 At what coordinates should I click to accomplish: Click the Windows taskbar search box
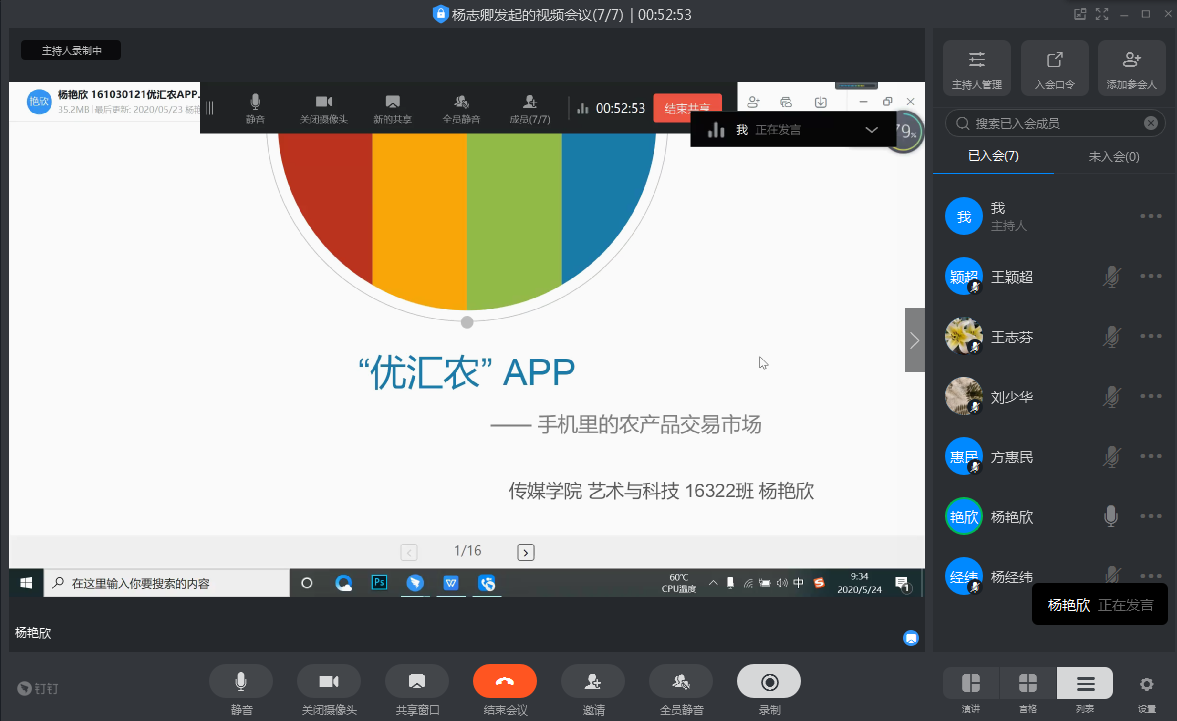tap(167, 583)
